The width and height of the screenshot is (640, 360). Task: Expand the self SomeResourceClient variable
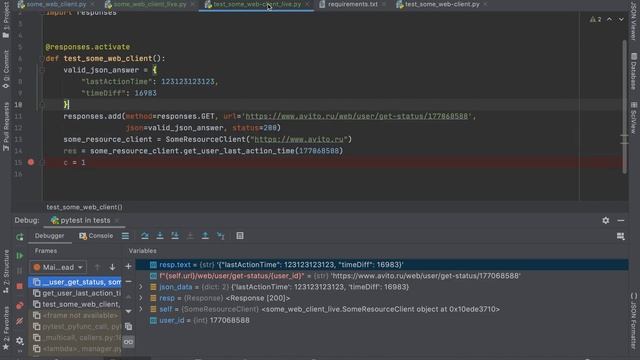point(141,309)
